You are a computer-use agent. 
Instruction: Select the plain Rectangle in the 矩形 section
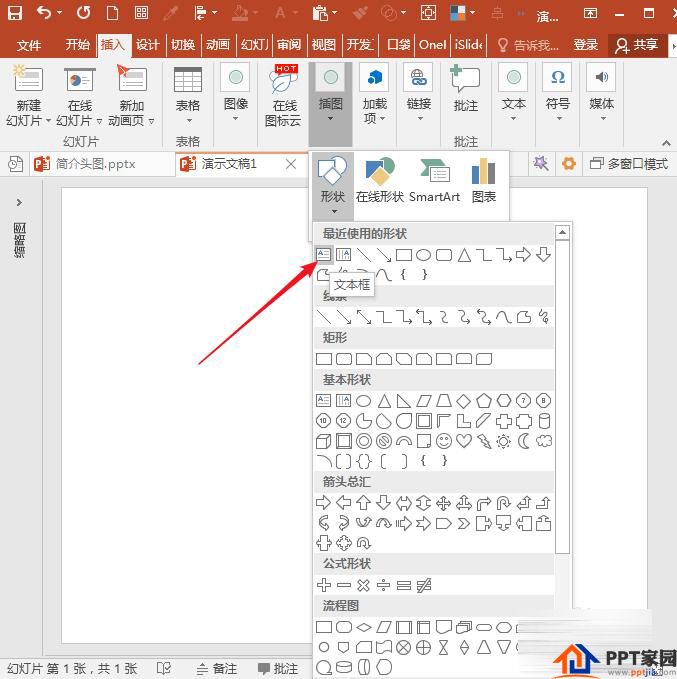[x=324, y=359]
